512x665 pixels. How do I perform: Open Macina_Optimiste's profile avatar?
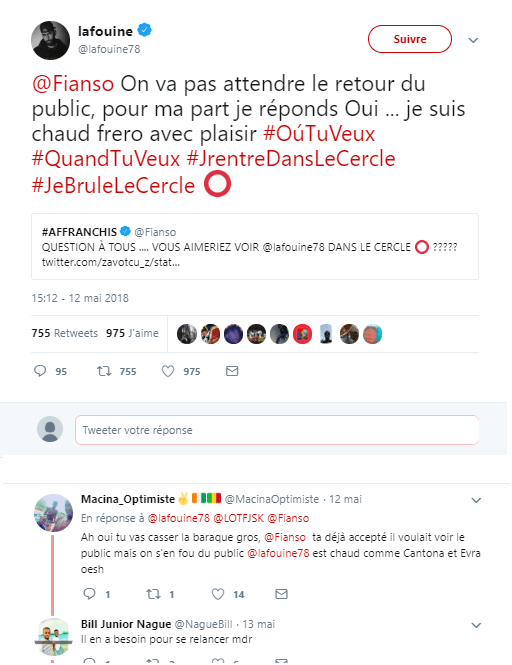click(53, 513)
